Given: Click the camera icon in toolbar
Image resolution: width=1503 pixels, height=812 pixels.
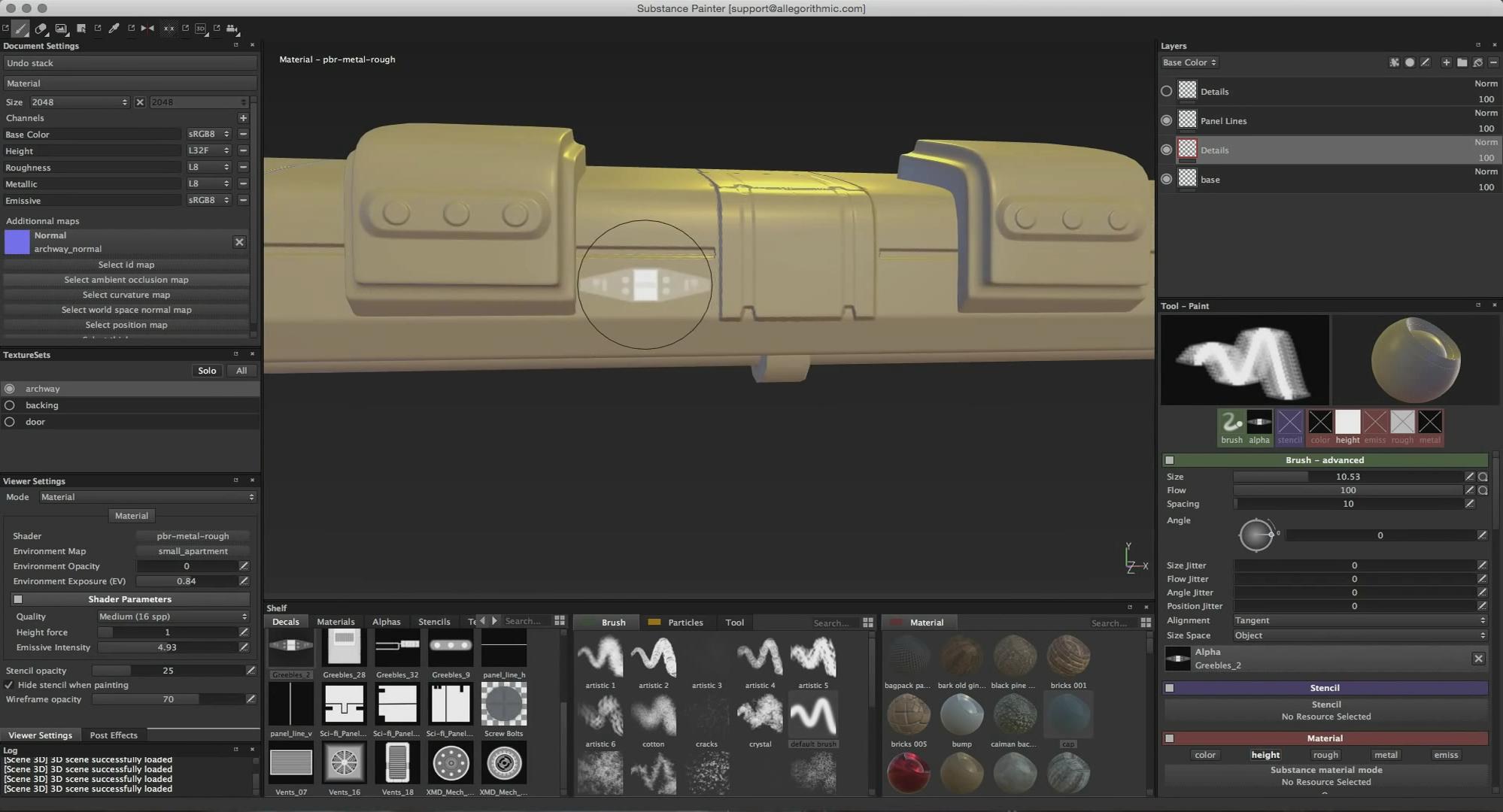Looking at the screenshot, I should coord(232,29).
